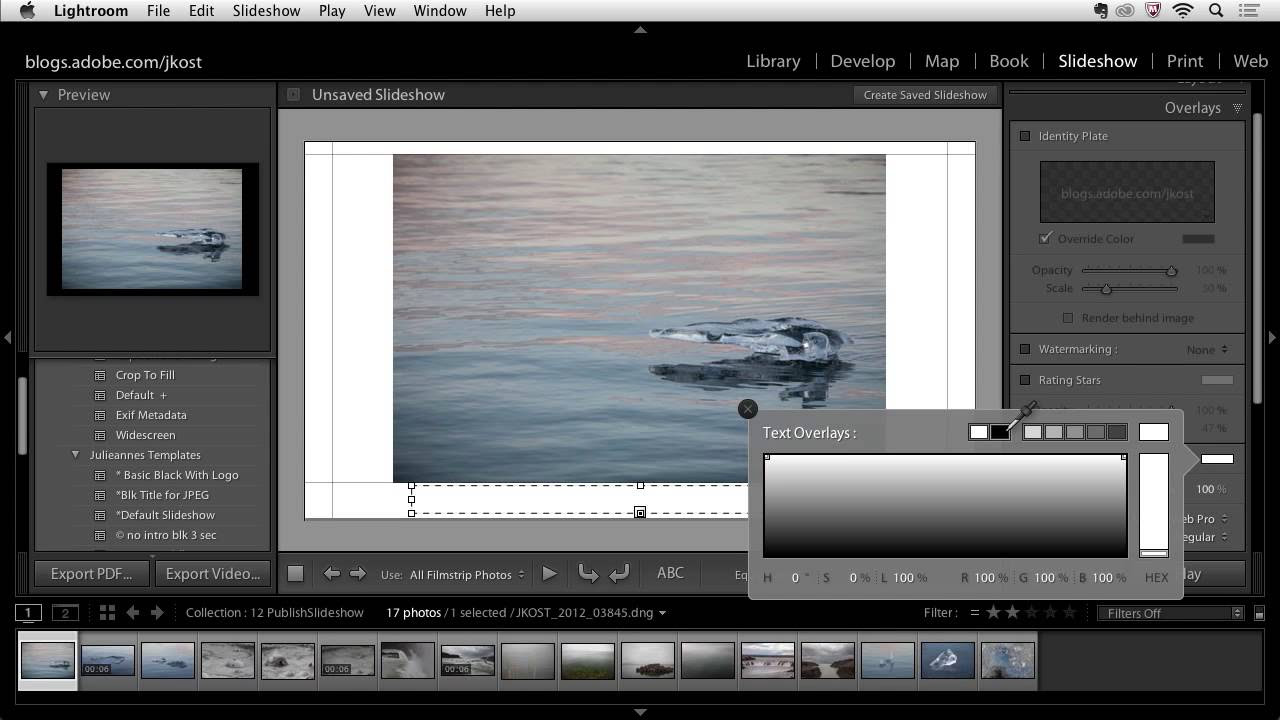
Task: Pick the white preset swatch in Text Overlays
Action: click(x=978, y=432)
